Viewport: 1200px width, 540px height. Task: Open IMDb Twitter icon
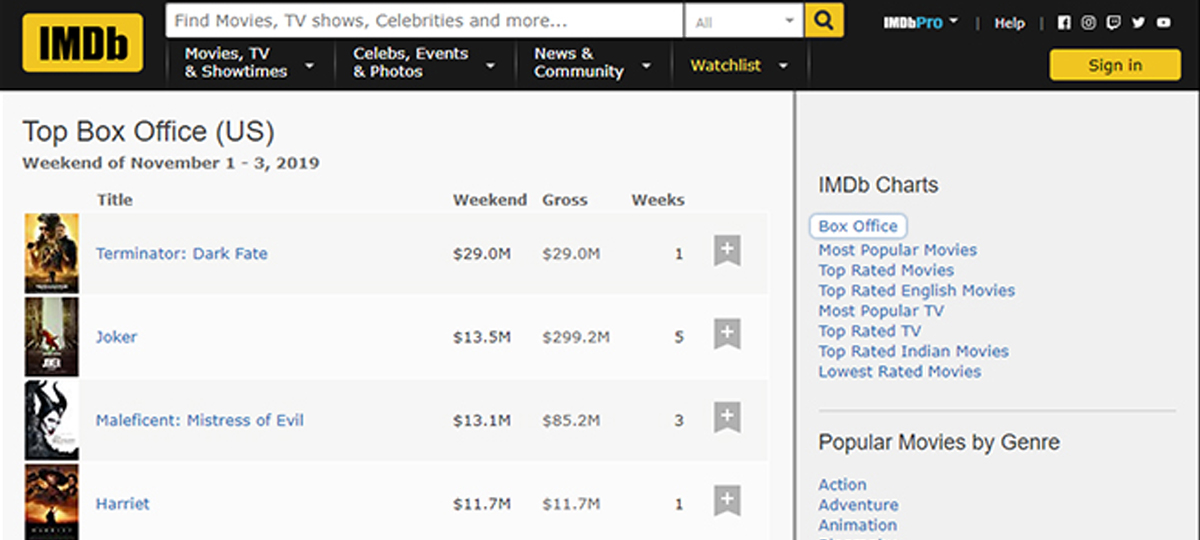click(x=1139, y=23)
